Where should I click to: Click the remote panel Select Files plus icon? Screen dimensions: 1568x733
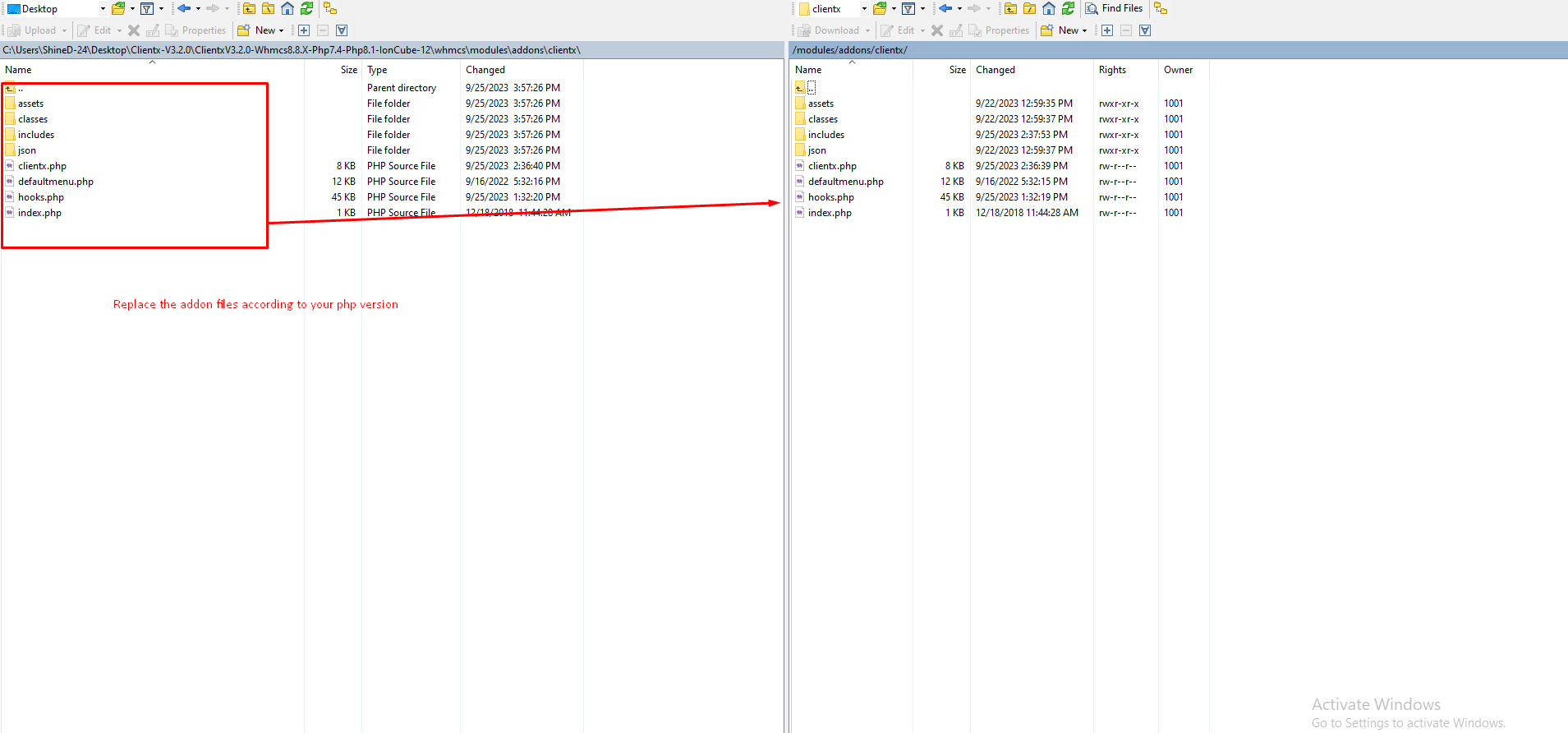1107,30
